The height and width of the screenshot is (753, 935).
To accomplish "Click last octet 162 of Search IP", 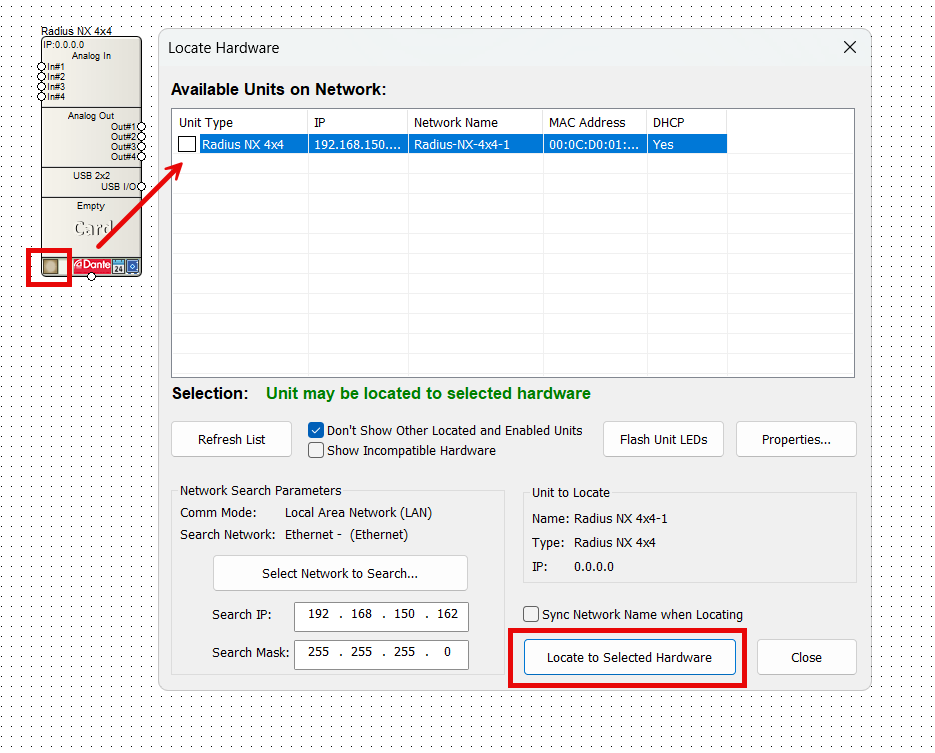I will coord(447,614).
